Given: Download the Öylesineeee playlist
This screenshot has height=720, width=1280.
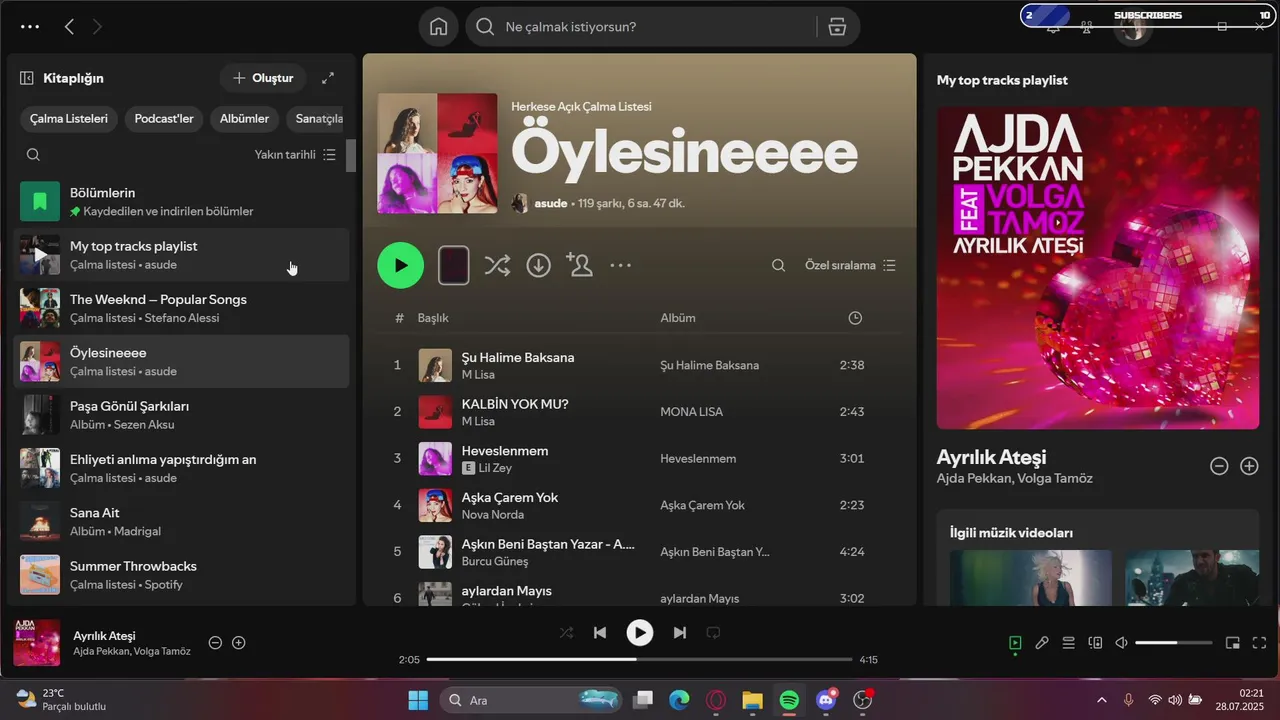Looking at the screenshot, I should pyautogui.click(x=538, y=265).
